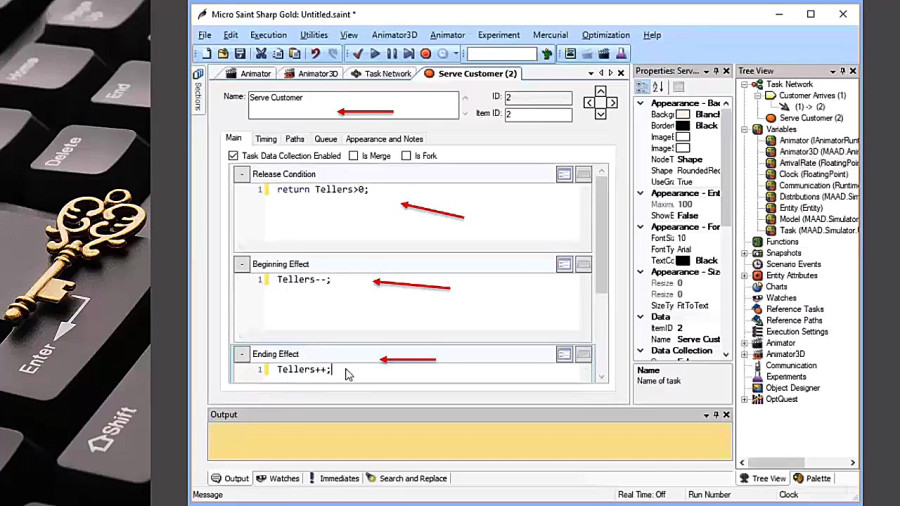Switch to the Palette tab

(x=812, y=478)
